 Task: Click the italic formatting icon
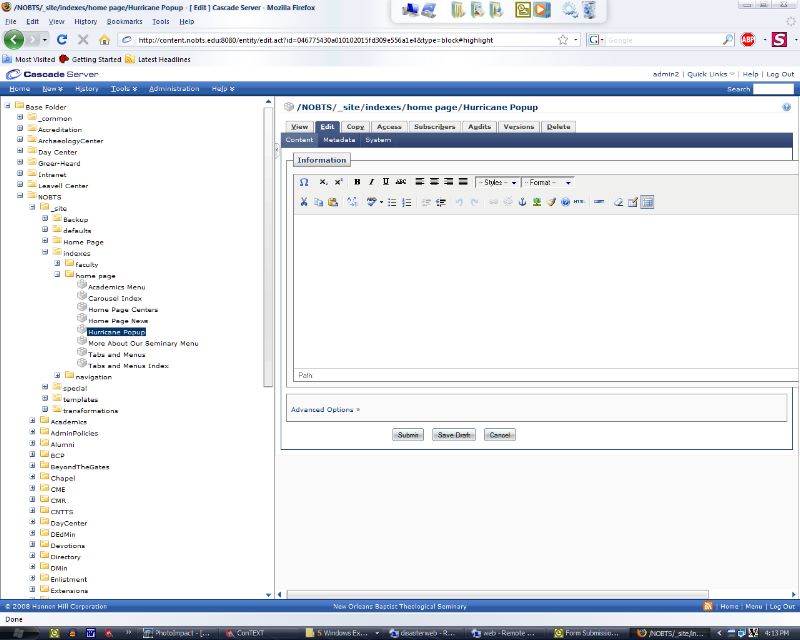(x=371, y=182)
